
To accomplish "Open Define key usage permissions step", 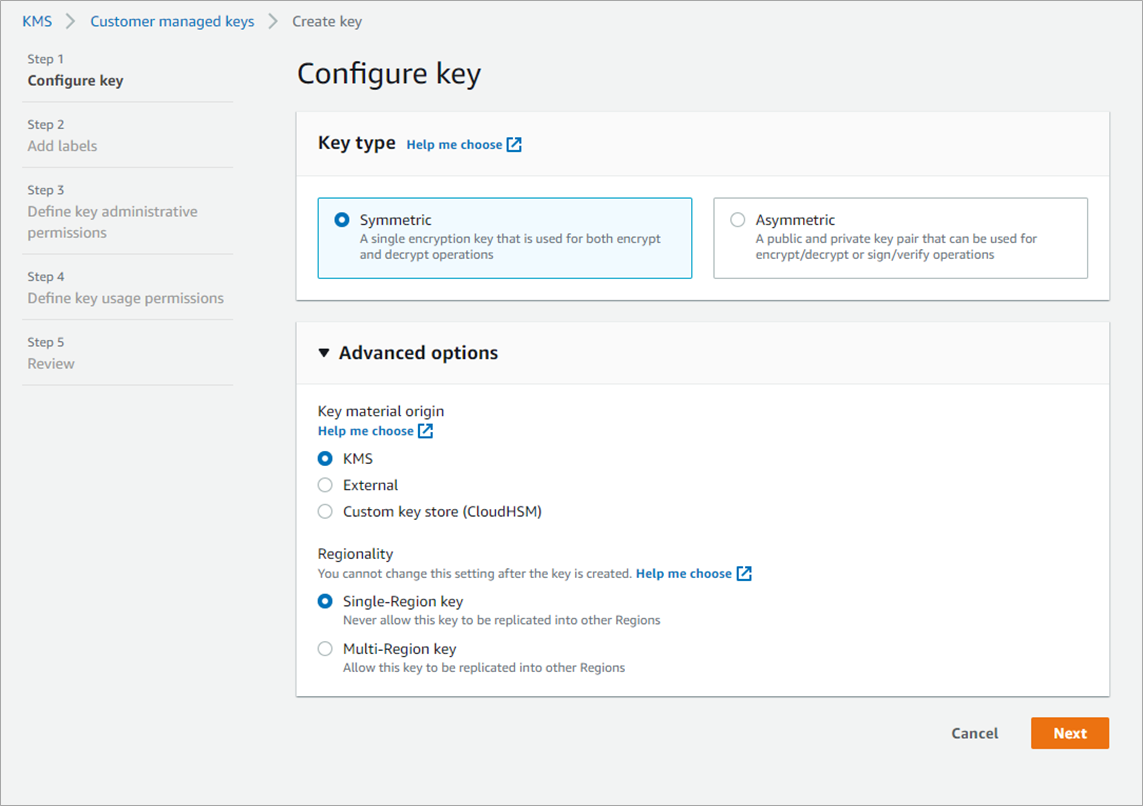I will click(125, 298).
